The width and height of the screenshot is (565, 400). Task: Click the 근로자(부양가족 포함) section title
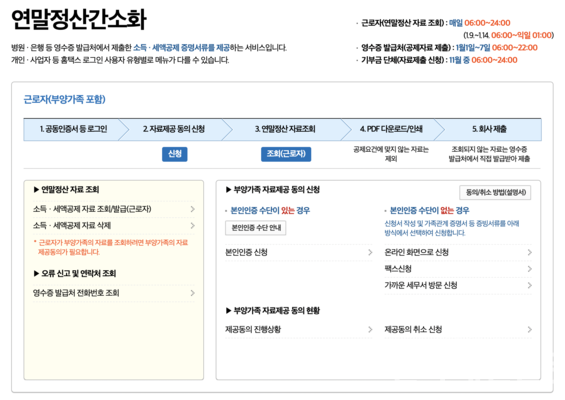[x=64, y=99]
